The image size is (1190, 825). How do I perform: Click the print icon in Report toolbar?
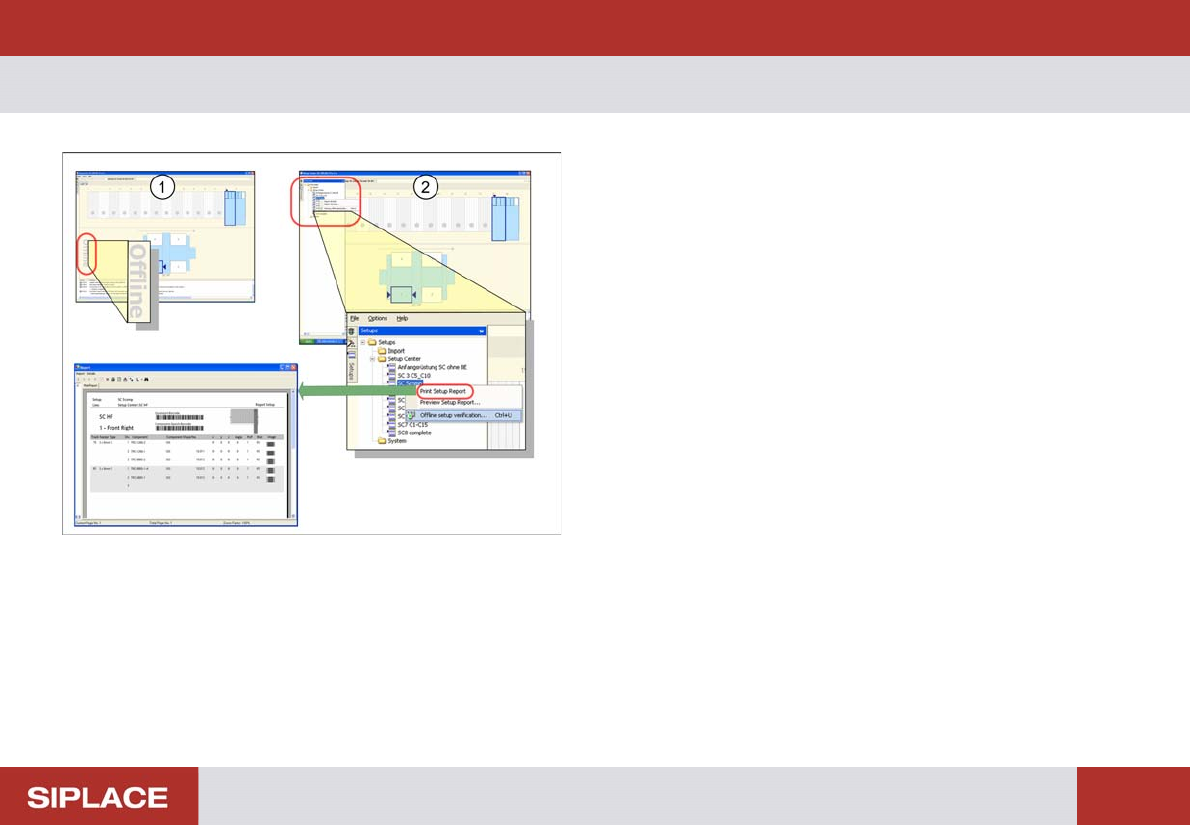[113, 379]
